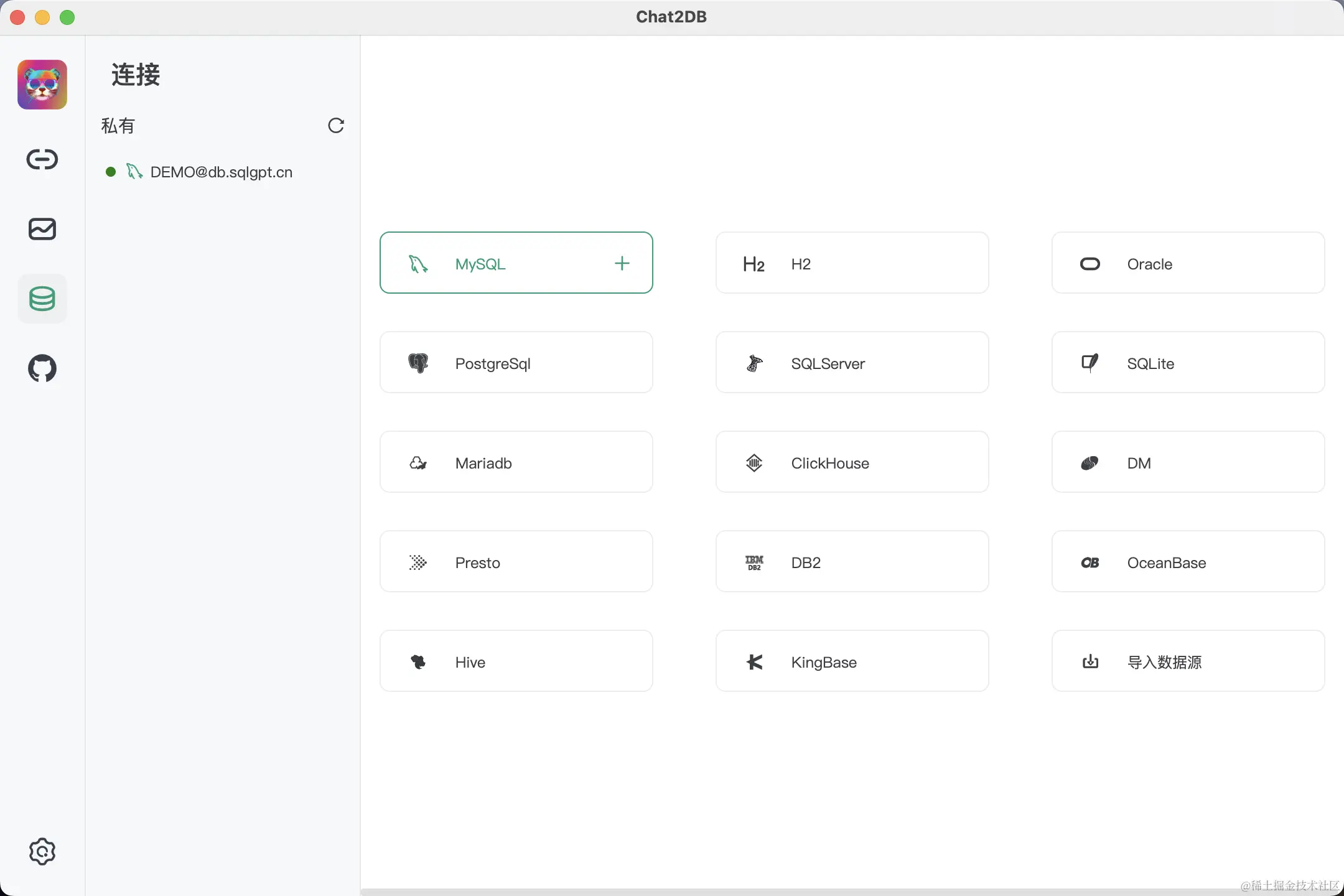1344x896 pixels.
Task: Close the Chat2DB window
Action: (x=17, y=17)
